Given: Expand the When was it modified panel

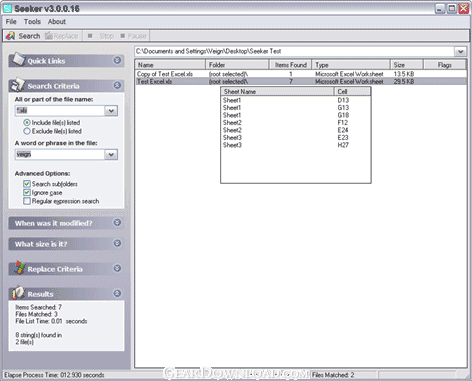Looking at the screenshot, I should click(x=117, y=222).
